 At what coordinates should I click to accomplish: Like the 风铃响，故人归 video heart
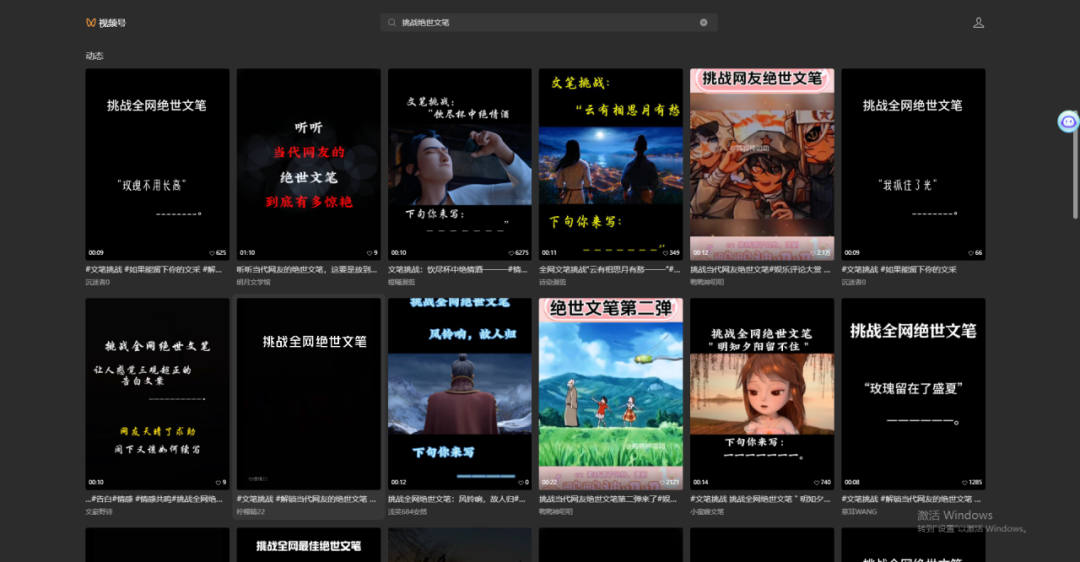[x=521, y=482]
